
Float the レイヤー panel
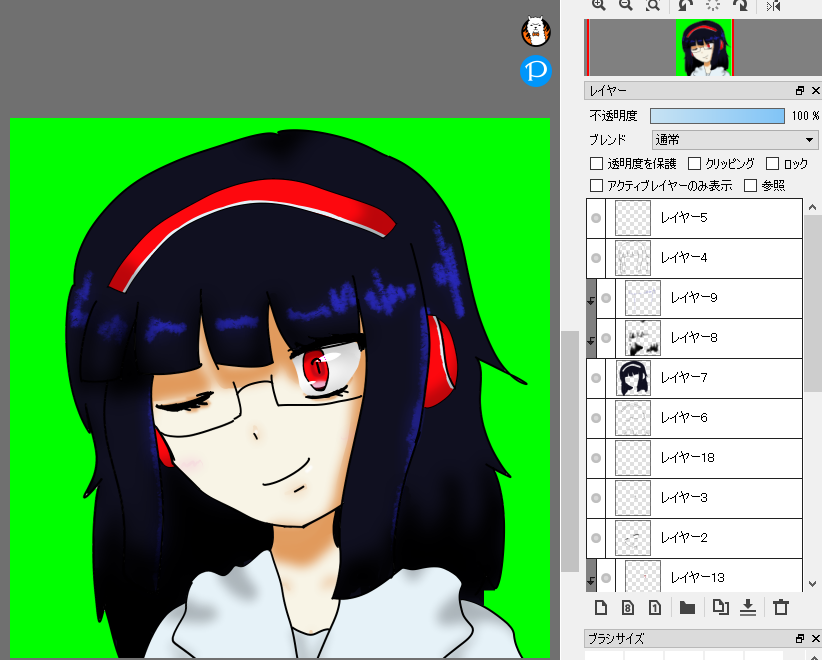[x=800, y=91]
